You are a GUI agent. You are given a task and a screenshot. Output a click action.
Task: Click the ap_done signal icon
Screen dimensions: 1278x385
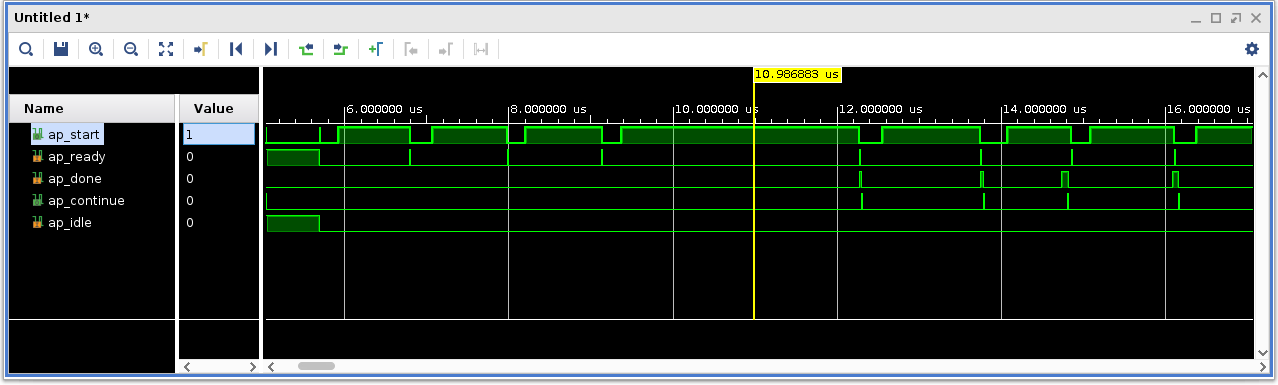tap(38, 178)
